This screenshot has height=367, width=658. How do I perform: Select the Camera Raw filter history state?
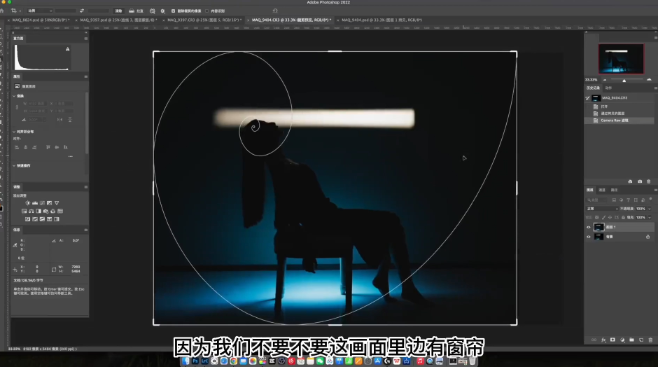coord(614,120)
